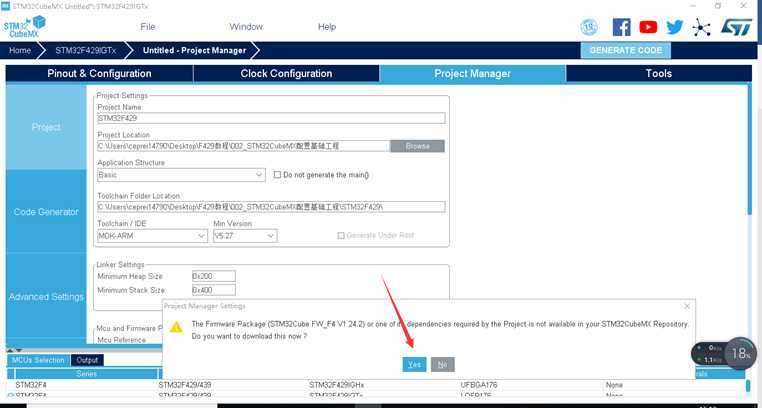Screen dimensions: 762x408
Task: Switch to the Tools tab
Action: [659, 74]
